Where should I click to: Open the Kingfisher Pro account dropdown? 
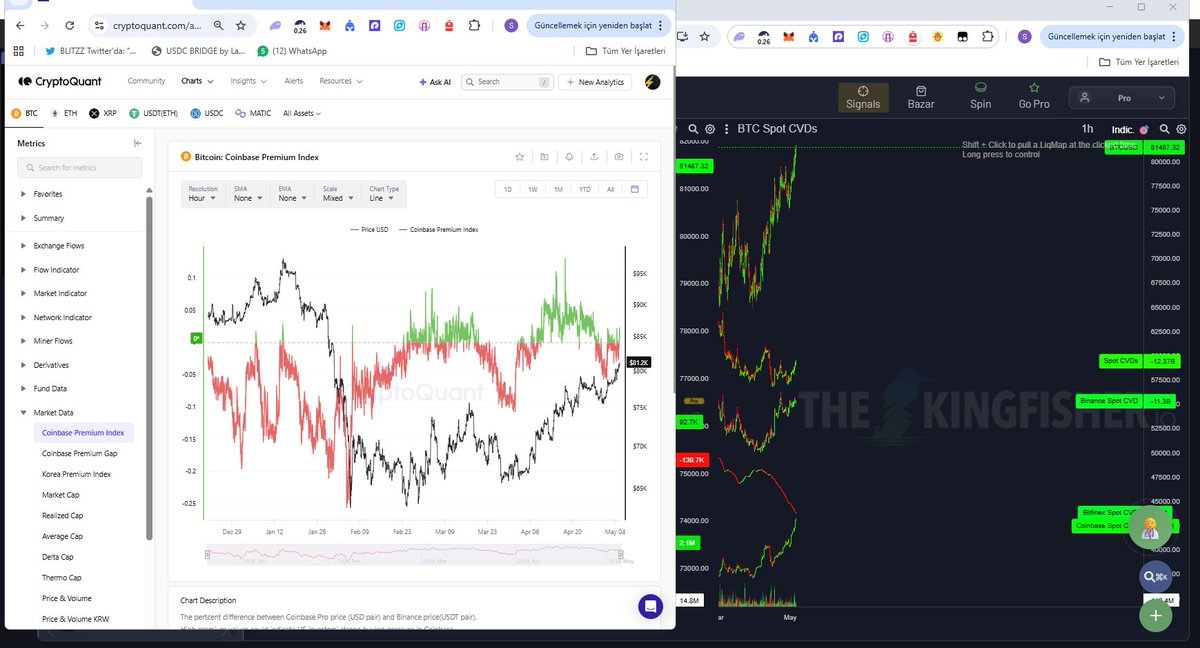[1121, 98]
